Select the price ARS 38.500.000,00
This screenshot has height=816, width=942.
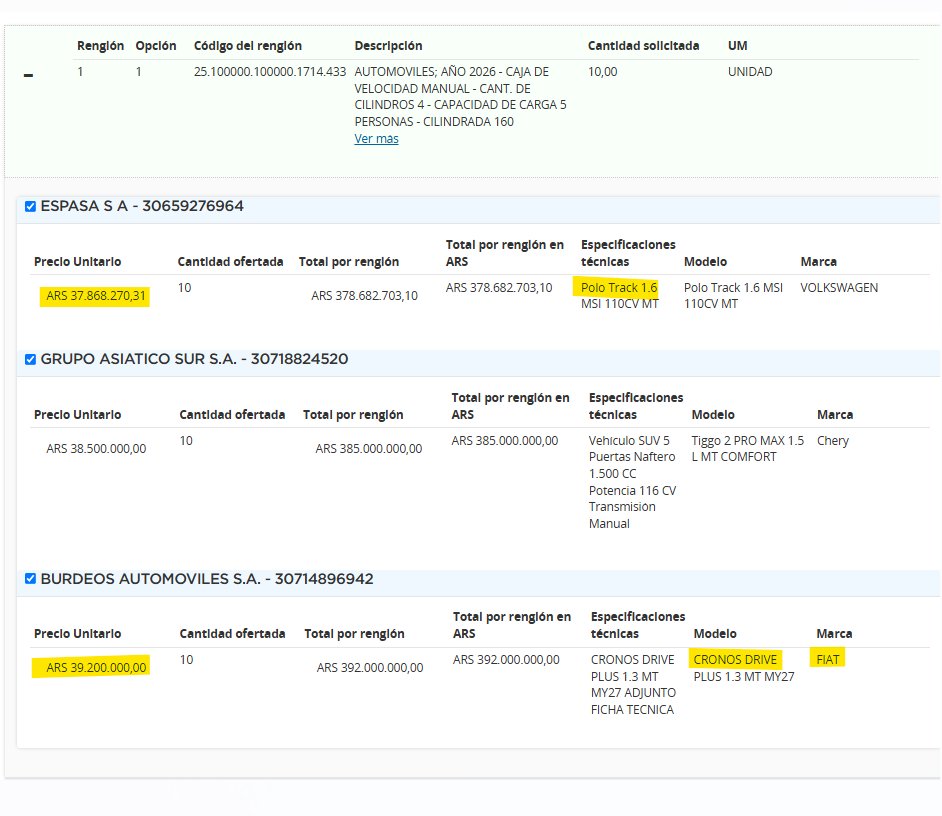pyautogui.click(x=96, y=449)
